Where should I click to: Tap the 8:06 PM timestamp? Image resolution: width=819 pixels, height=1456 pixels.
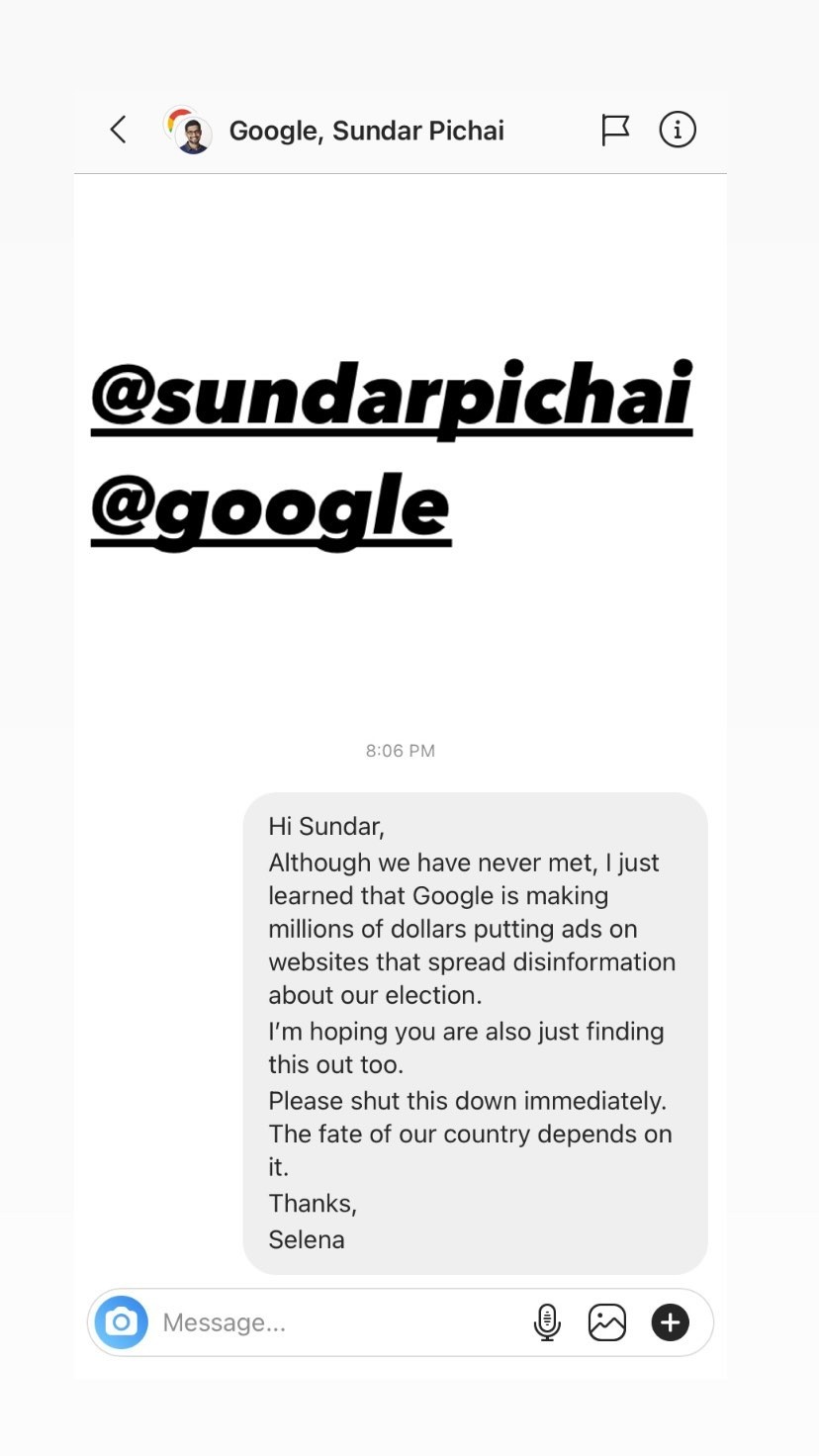point(400,750)
